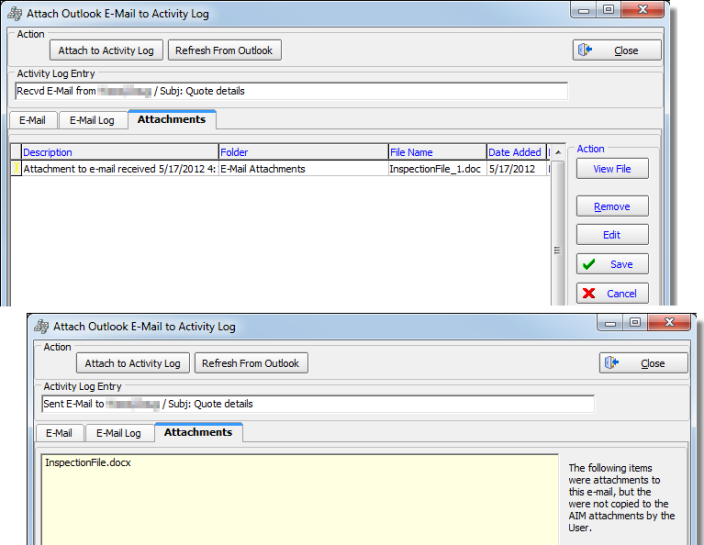Open the E-Mail tab in the Sent E-Mail window
The image size is (704, 545).
(x=58, y=433)
